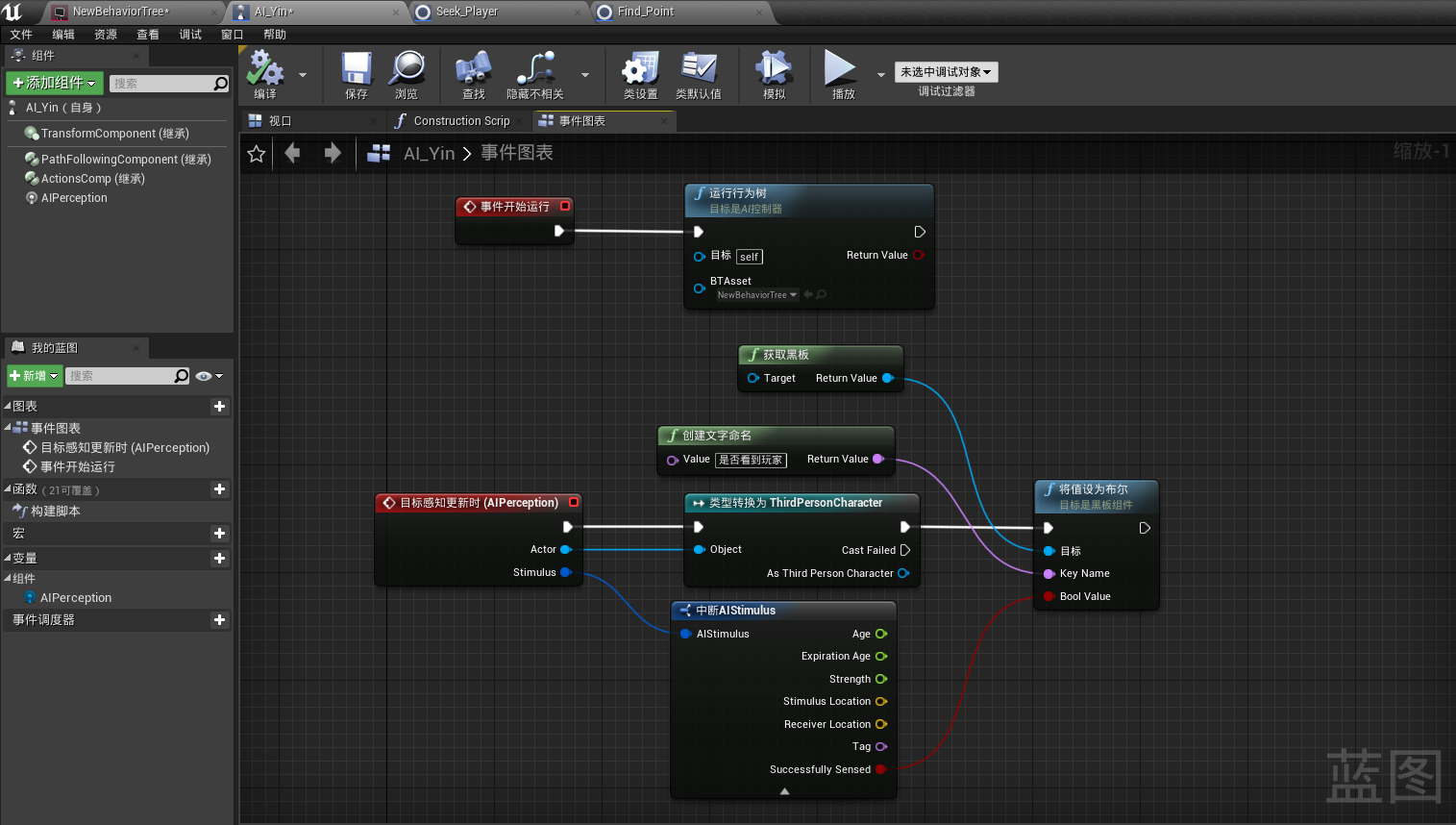Open the NewBehaviorTree BTAsset dropdown

(757, 295)
